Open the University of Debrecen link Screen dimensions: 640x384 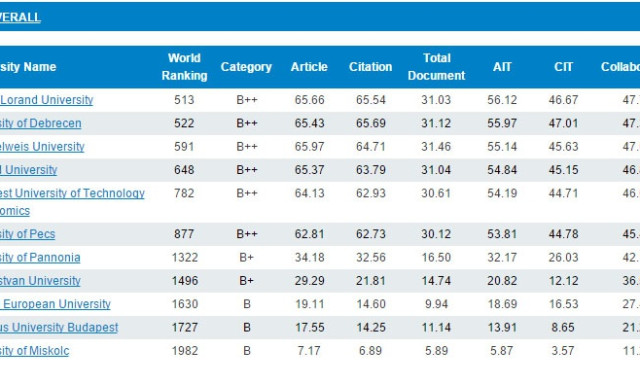click(40, 123)
